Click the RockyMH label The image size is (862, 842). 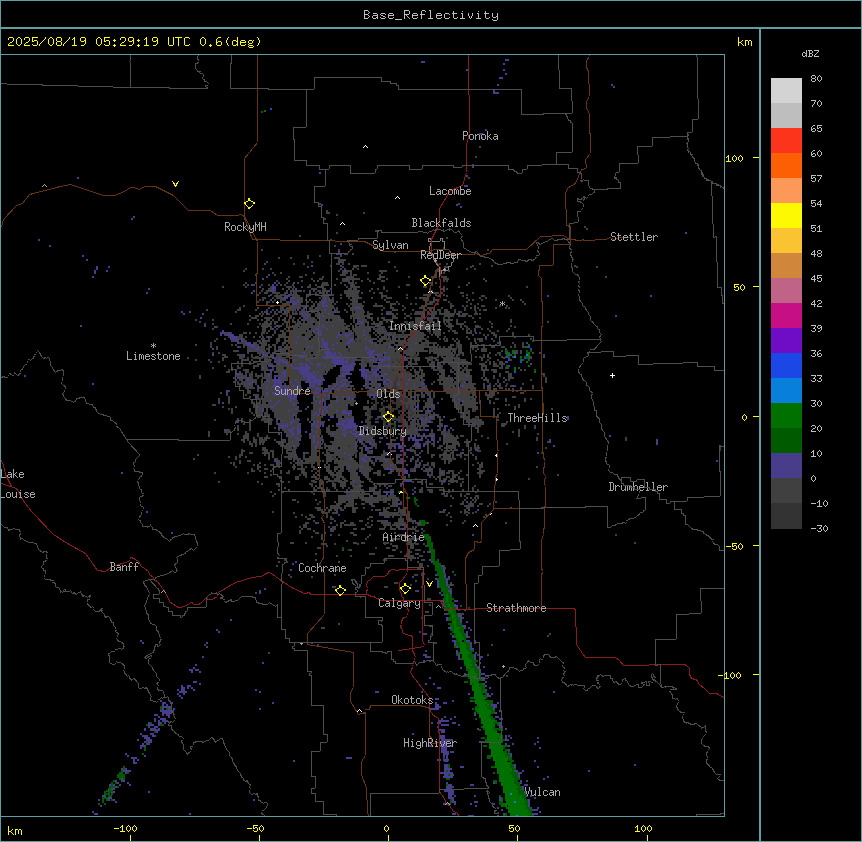click(245, 227)
